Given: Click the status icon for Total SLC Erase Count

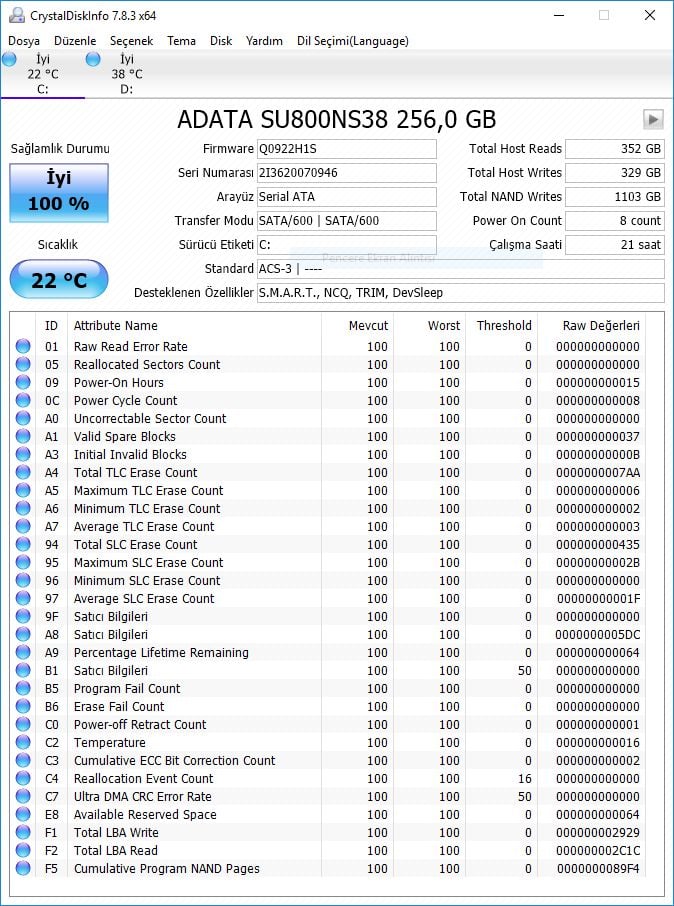Looking at the screenshot, I should (x=23, y=544).
